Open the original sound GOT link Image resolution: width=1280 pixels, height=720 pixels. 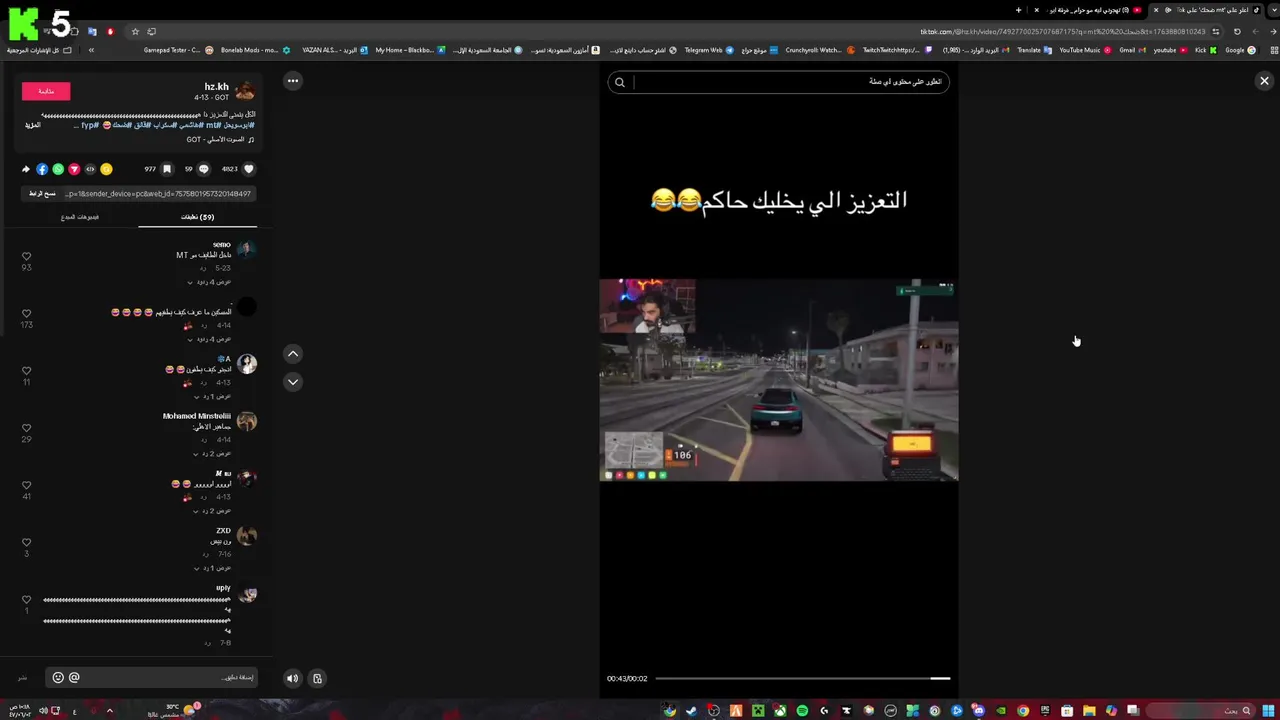click(221, 140)
